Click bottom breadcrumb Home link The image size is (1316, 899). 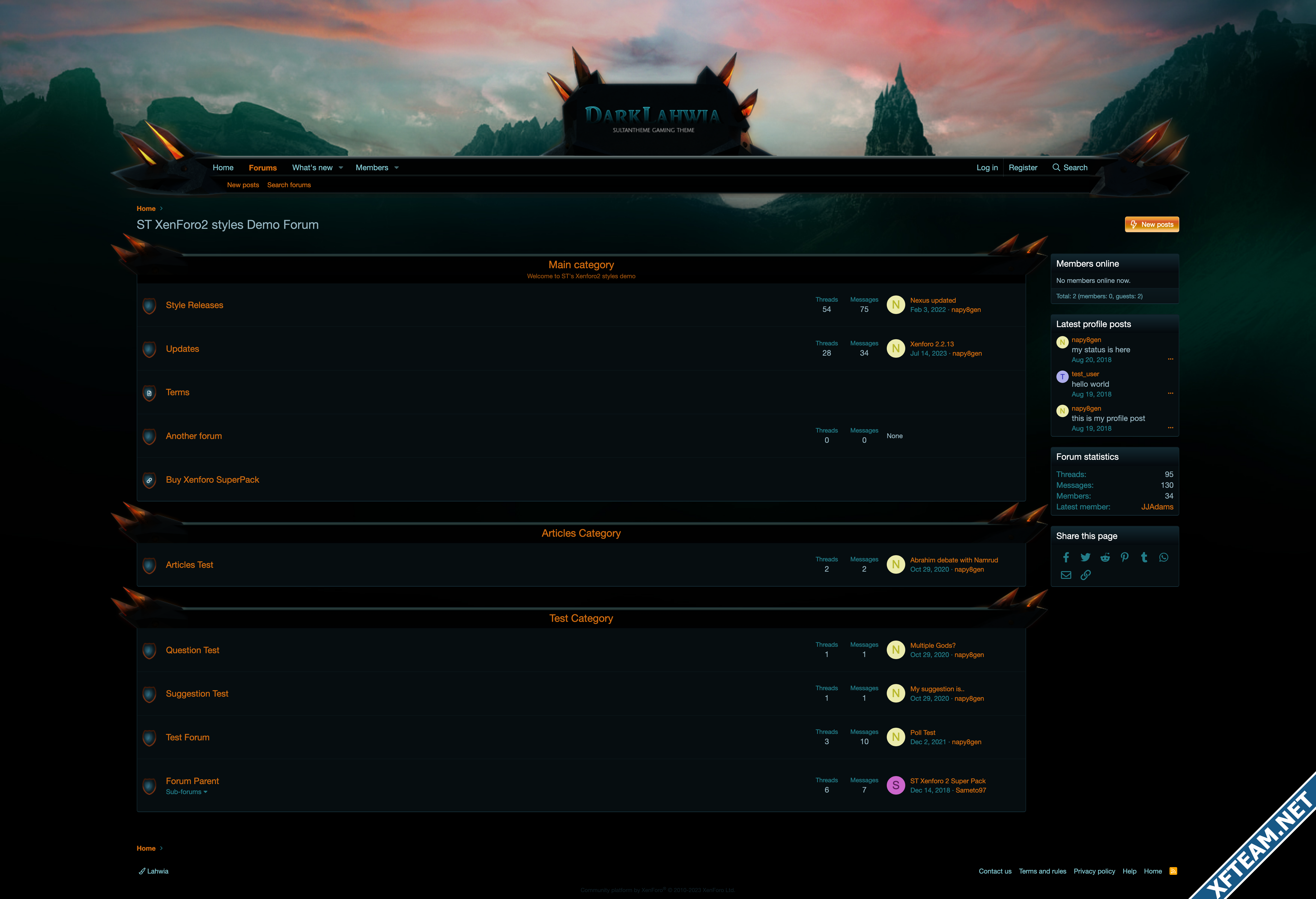[146, 849]
